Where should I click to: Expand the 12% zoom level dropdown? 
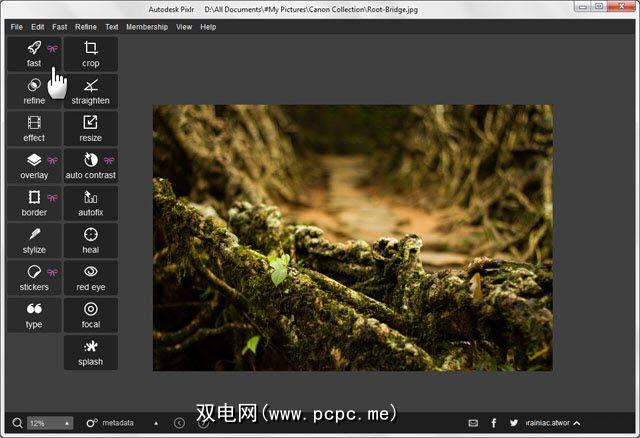pos(67,423)
